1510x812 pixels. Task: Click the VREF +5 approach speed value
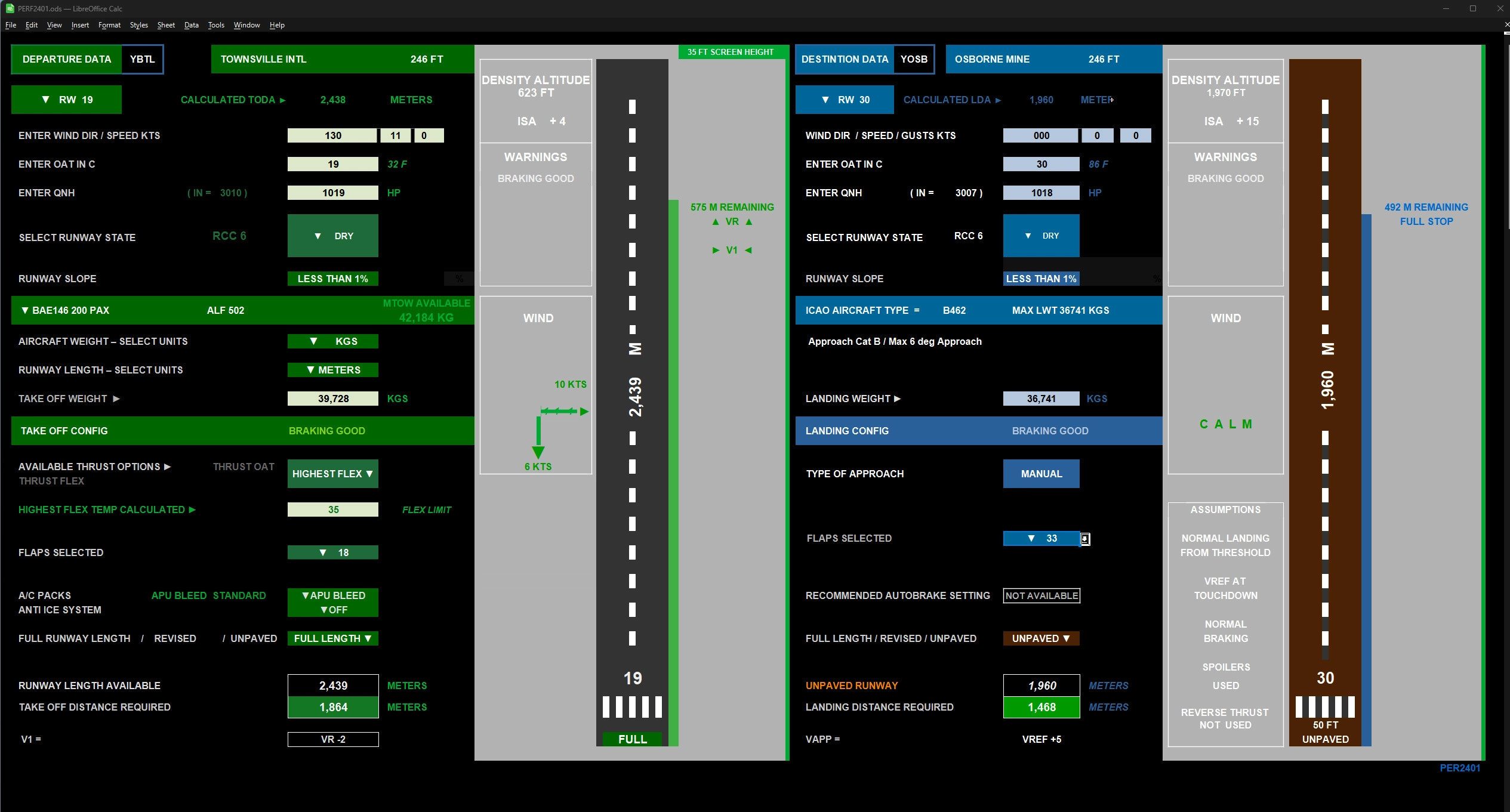coord(1041,739)
